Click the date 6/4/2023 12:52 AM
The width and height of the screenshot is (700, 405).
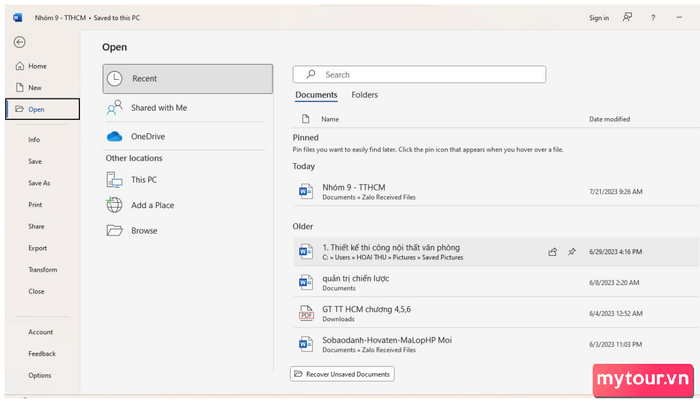[x=616, y=313]
